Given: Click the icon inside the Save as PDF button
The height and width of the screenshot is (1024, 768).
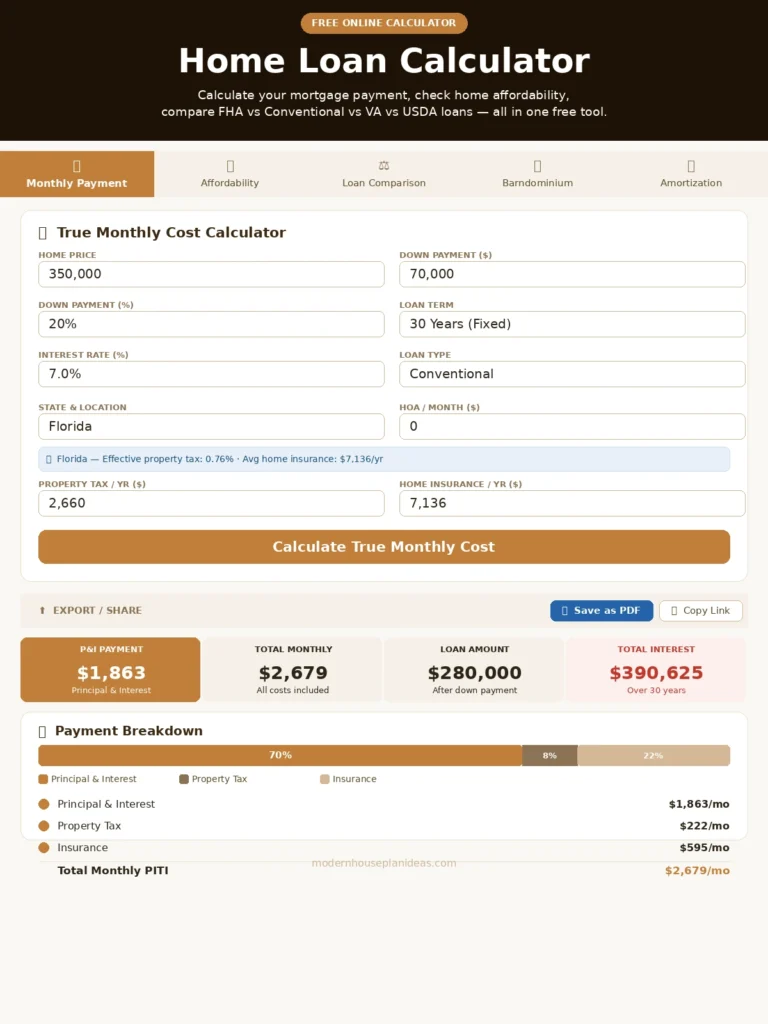Looking at the screenshot, I should tap(565, 611).
